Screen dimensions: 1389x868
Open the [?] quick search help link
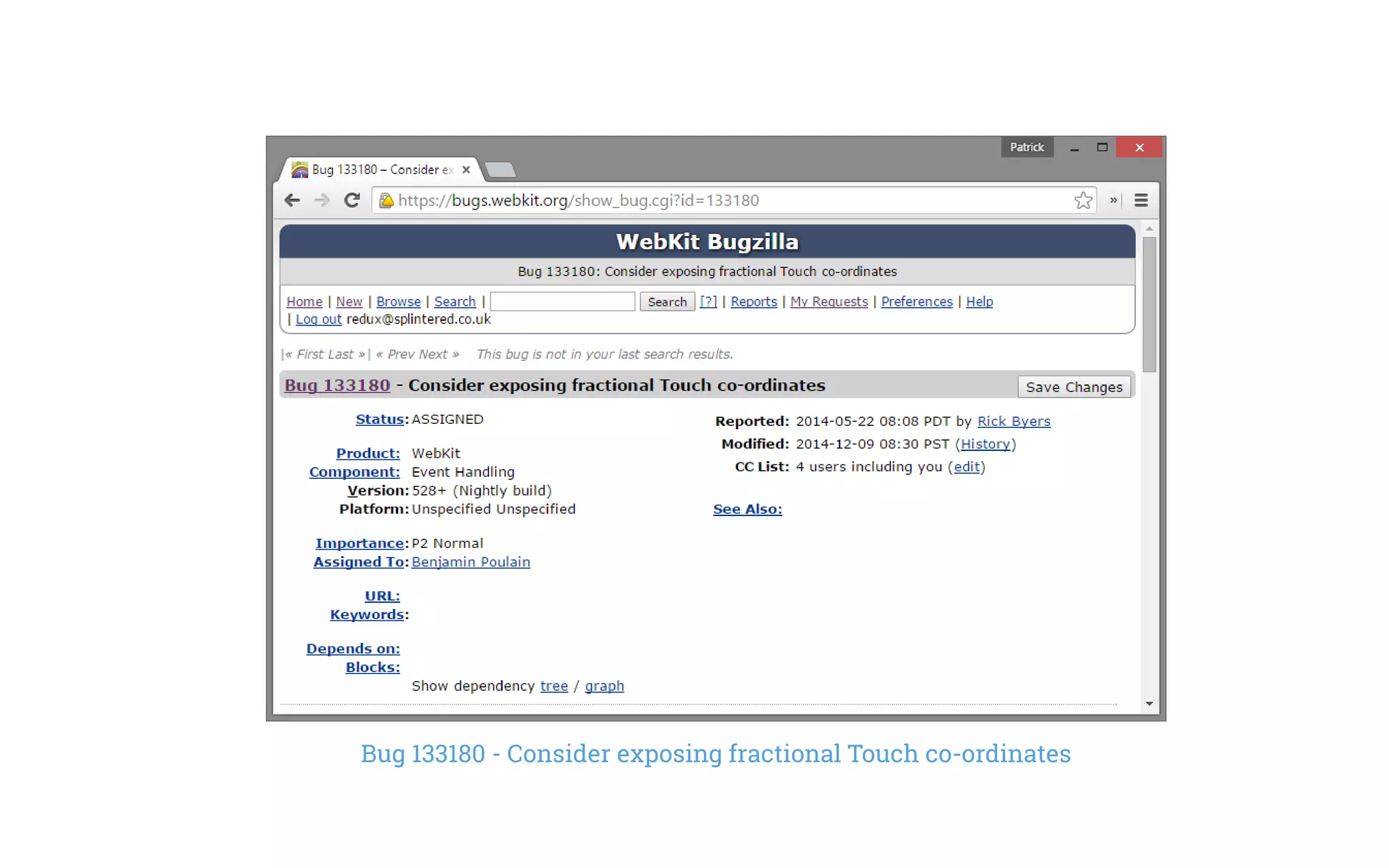coord(708,302)
